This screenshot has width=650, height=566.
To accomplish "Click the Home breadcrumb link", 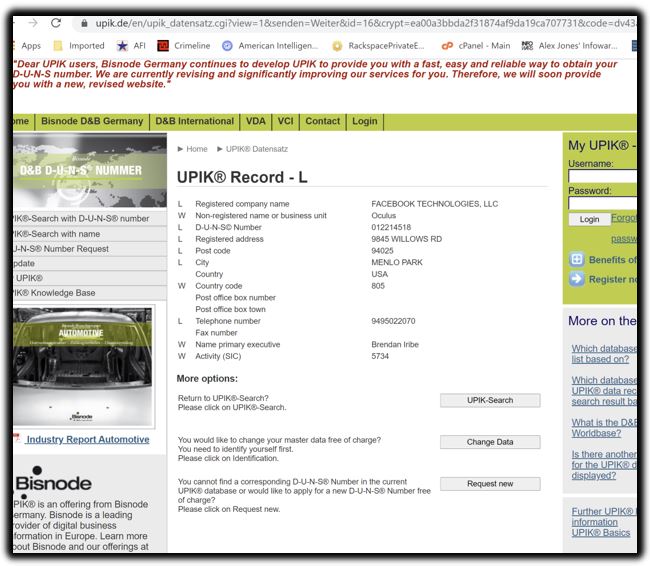I will pyautogui.click(x=197, y=149).
